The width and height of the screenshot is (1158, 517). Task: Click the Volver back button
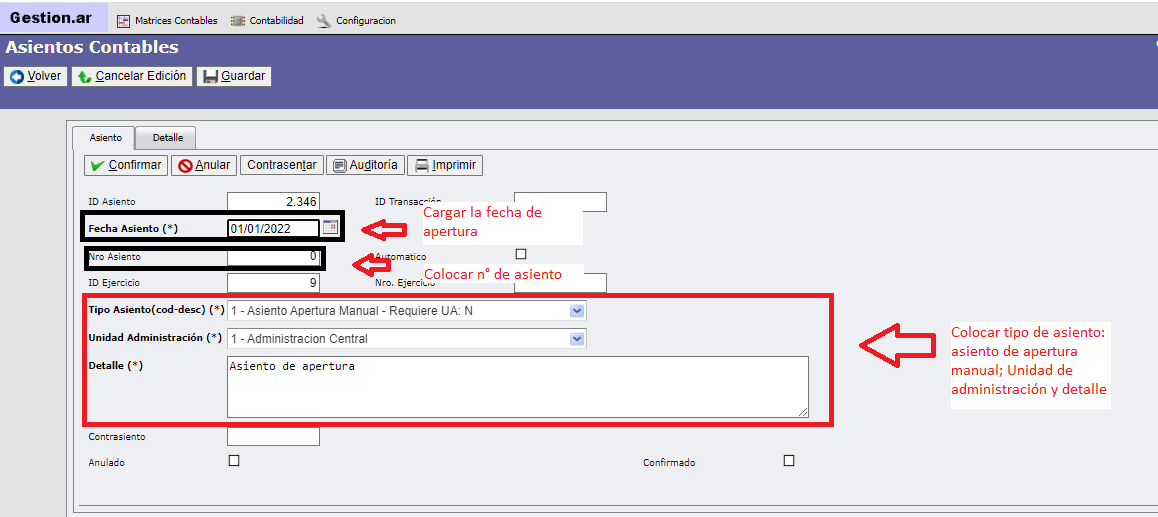click(x=36, y=76)
